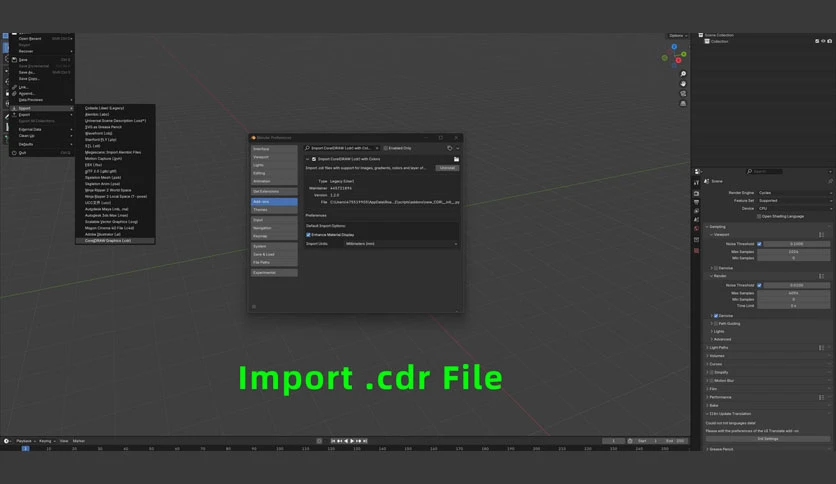Viewport: 836px width, 484px height.
Task: Click the search magnifier in add-on filter
Action: pyautogui.click(x=307, y=148)
